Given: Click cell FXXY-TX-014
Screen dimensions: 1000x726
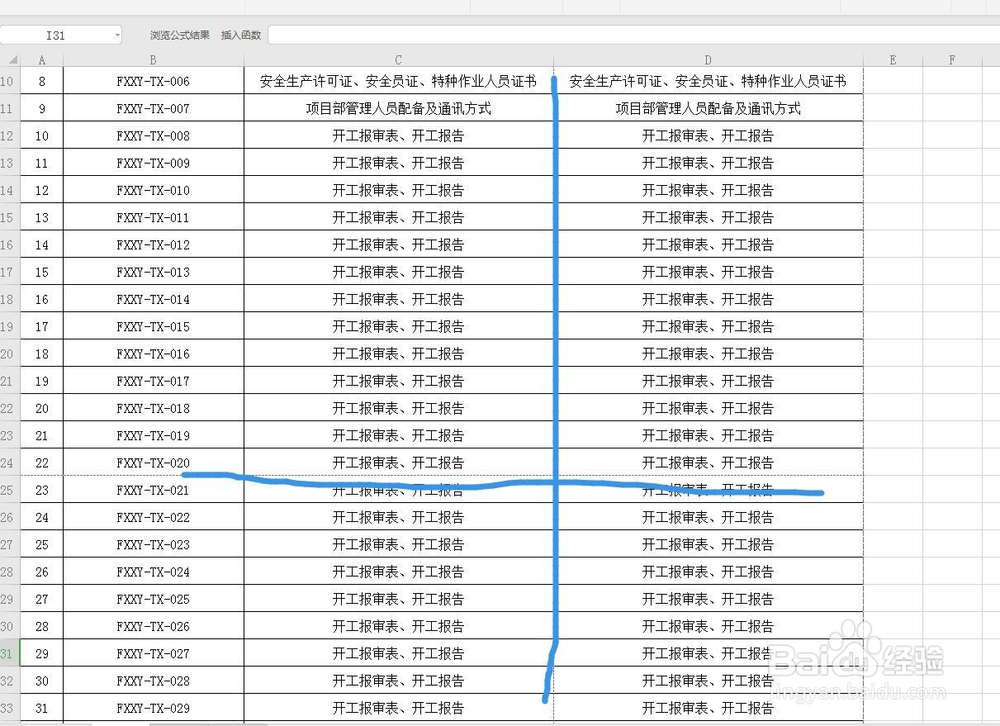Looking at the screenshot, I should coord(153,299).
